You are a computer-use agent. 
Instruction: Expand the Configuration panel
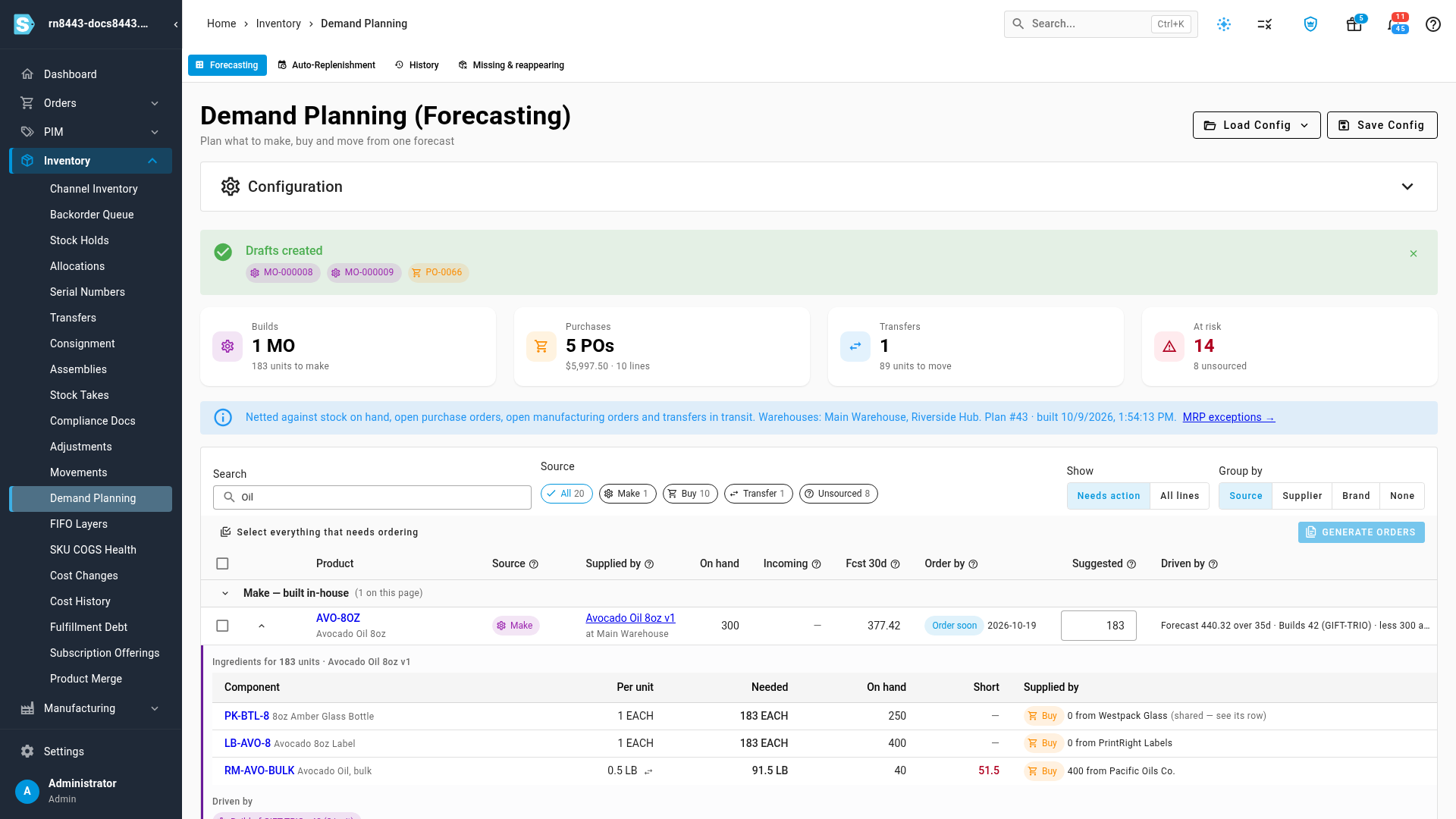click(1407, 187)
